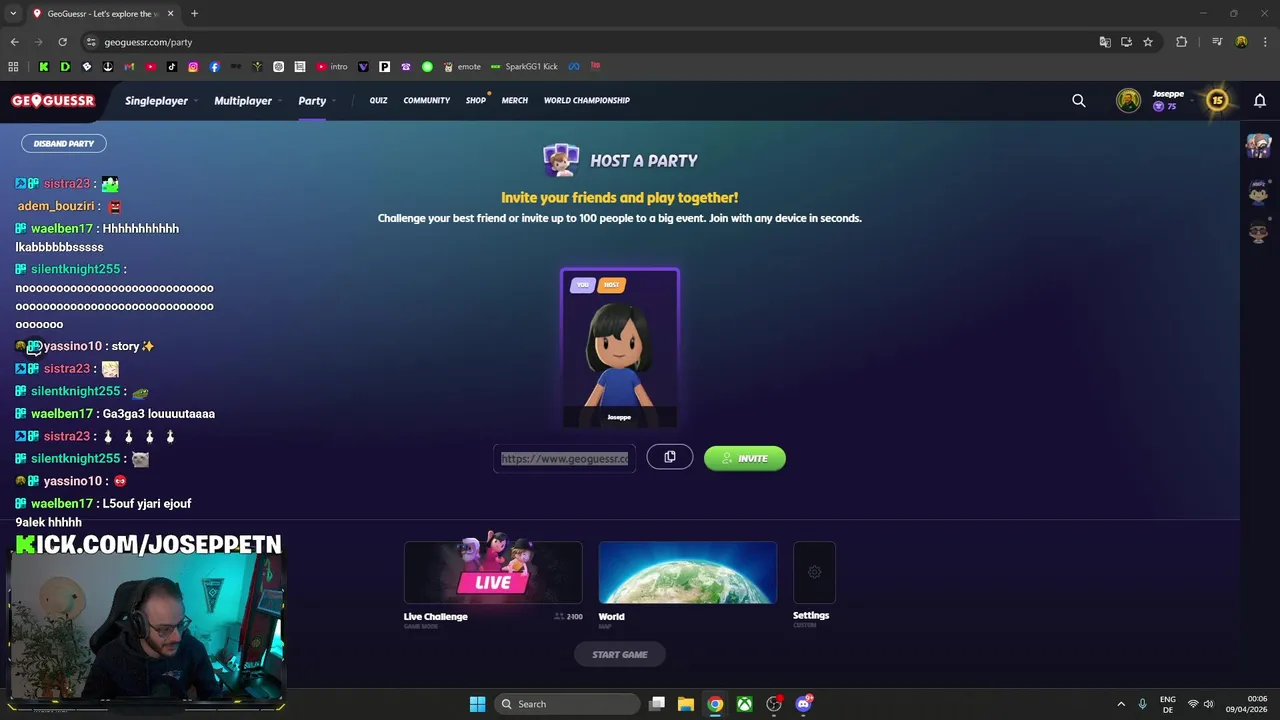Expand the Party menu
Image resolution: width=1280 pixels, height=720 pixels.
coord(316,101)
